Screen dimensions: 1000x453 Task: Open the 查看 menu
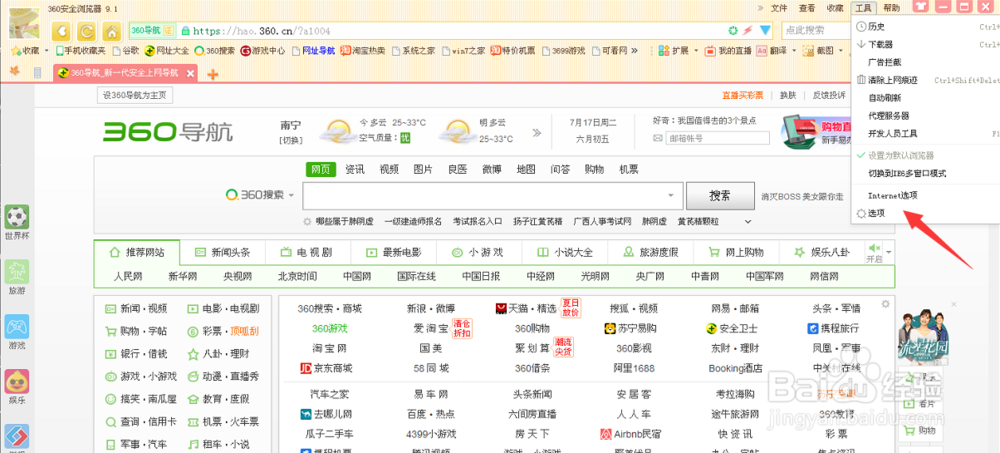pos(807,8)
